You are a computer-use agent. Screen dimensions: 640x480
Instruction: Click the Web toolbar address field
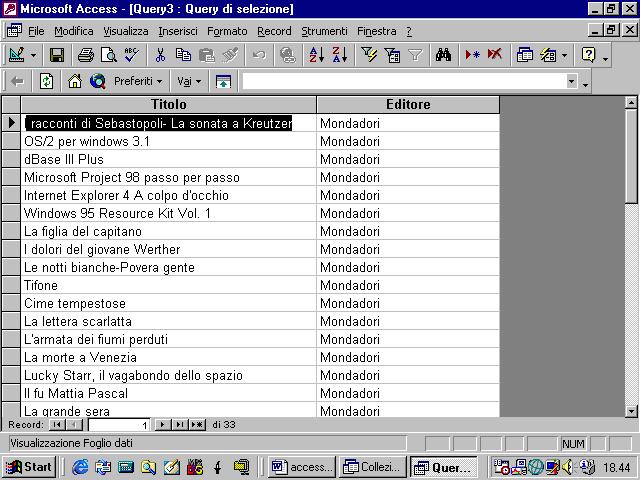pos(404,82)
